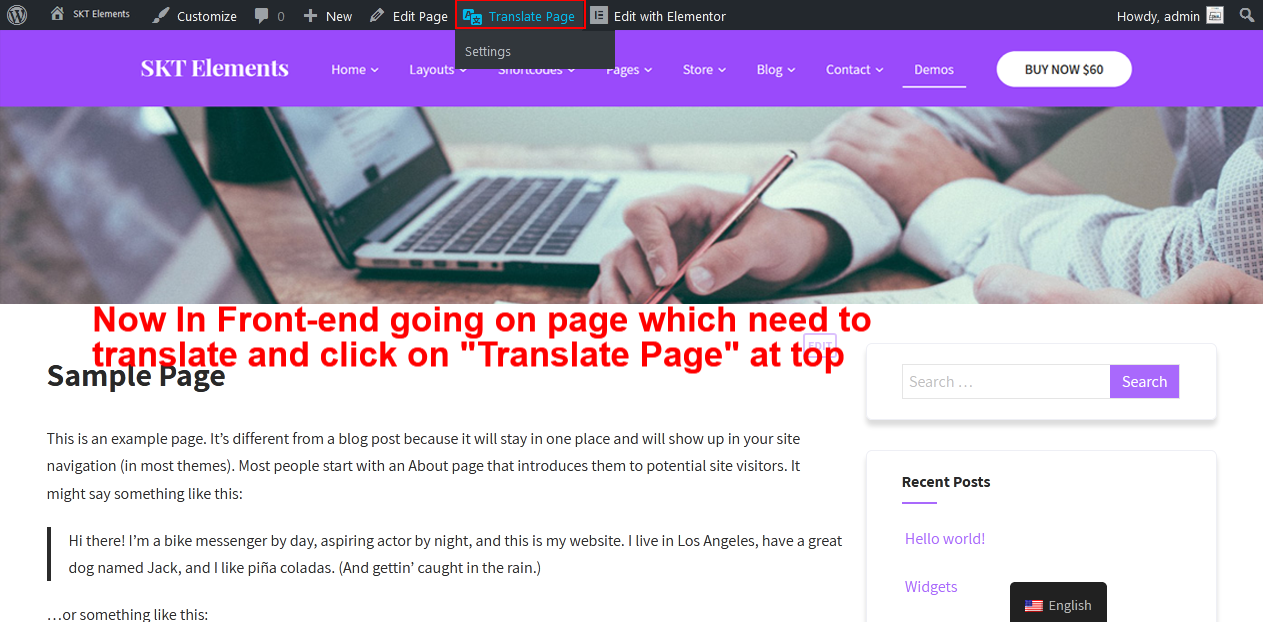Open the Demos menu item
The image size is (1263, 622).
[933, 69]
